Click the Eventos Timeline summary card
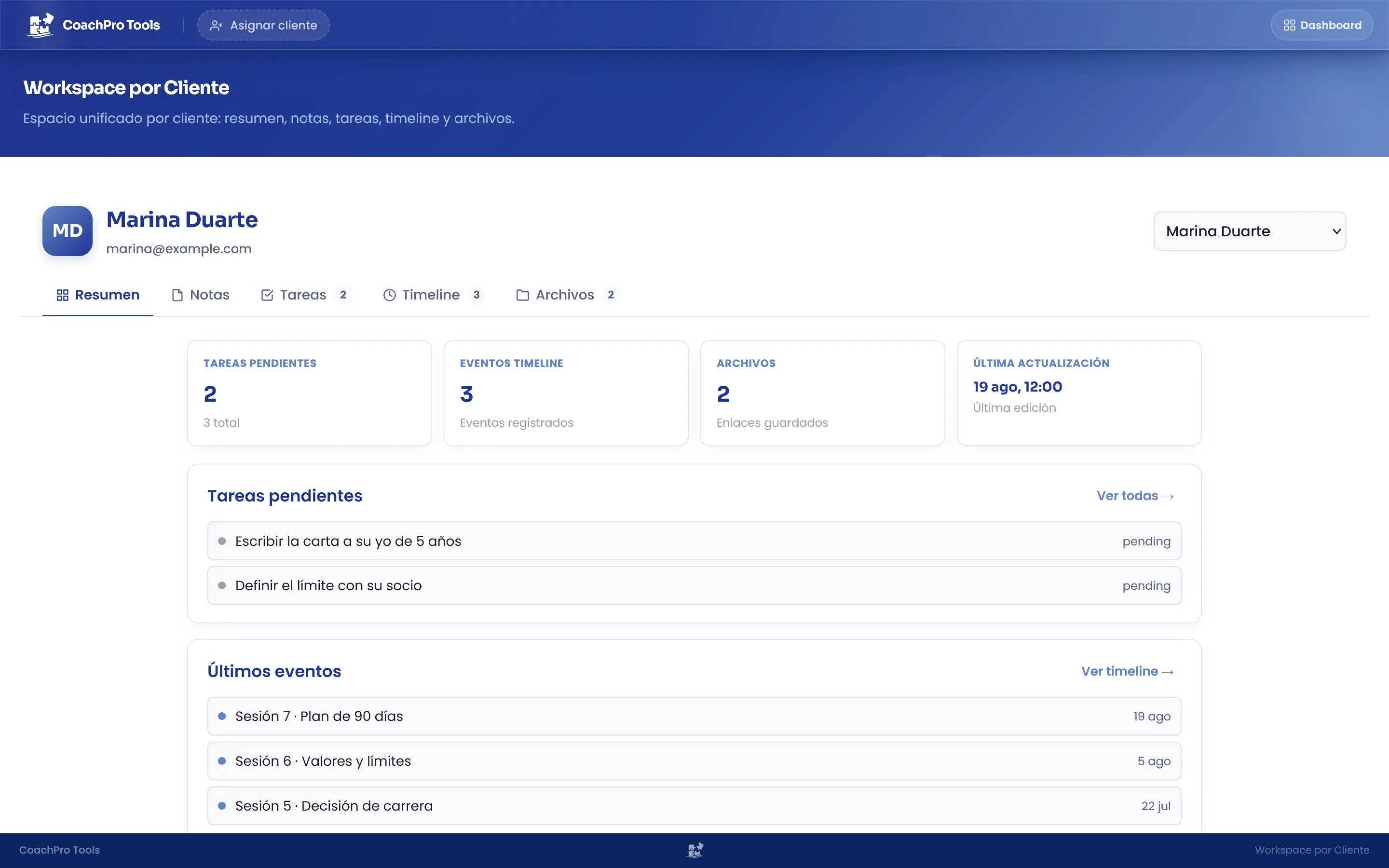 click(x=566, y=393)
